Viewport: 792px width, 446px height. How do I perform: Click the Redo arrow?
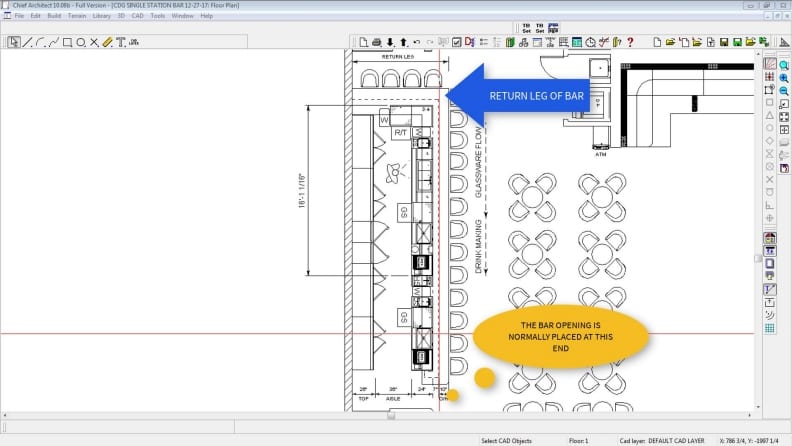[x=430, y=42]
